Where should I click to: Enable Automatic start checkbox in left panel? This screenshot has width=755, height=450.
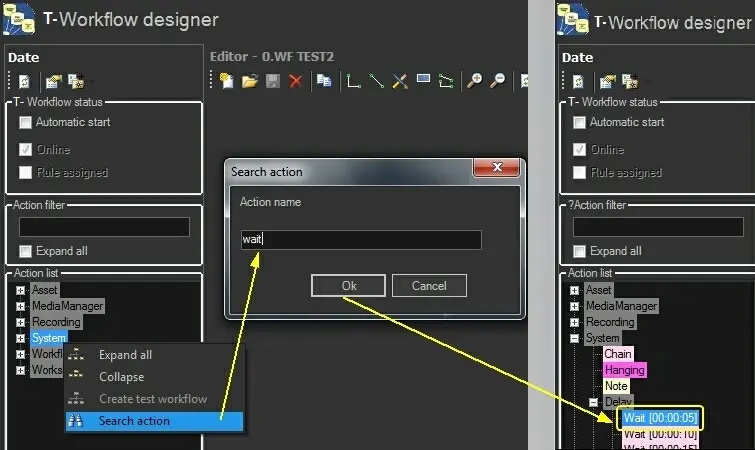[x=26, y=123]
